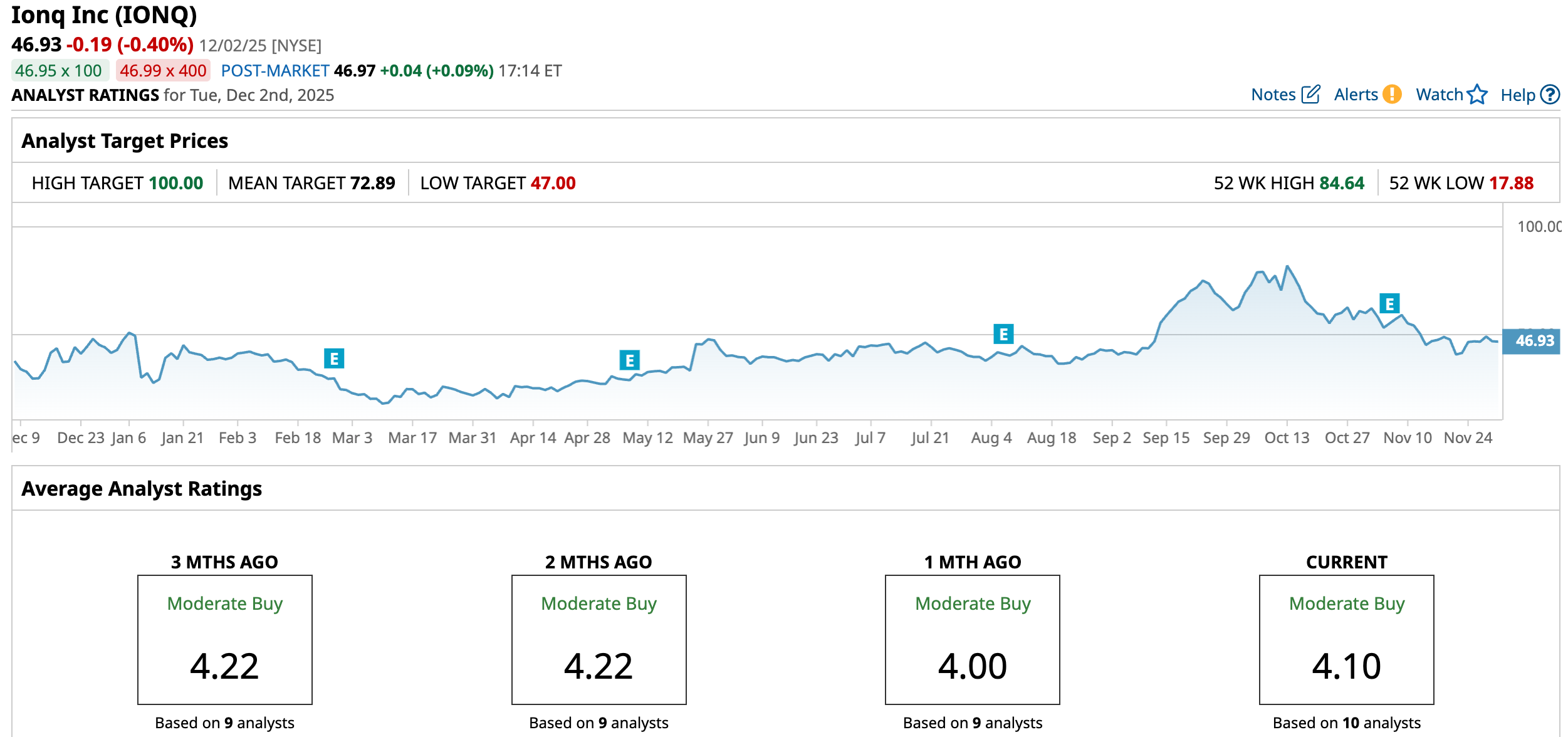The image size is (1568, 737).
Task: Click the Watch star icon
Action: point(1477,95)
